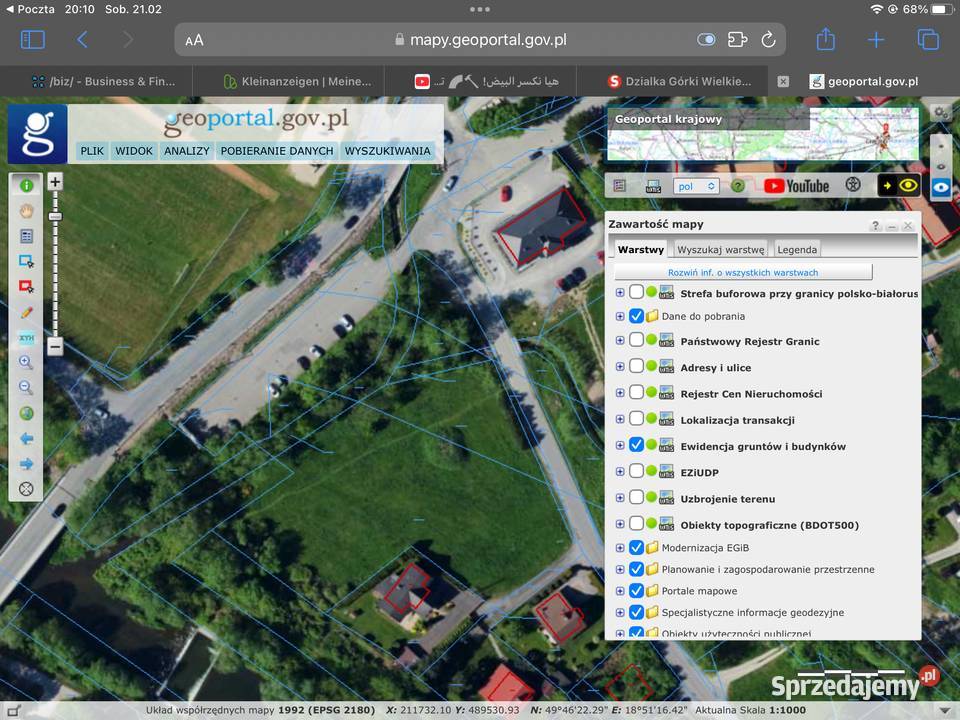Click Rozwiń inf. o wszystkich warstwach button

coord(743,272)
